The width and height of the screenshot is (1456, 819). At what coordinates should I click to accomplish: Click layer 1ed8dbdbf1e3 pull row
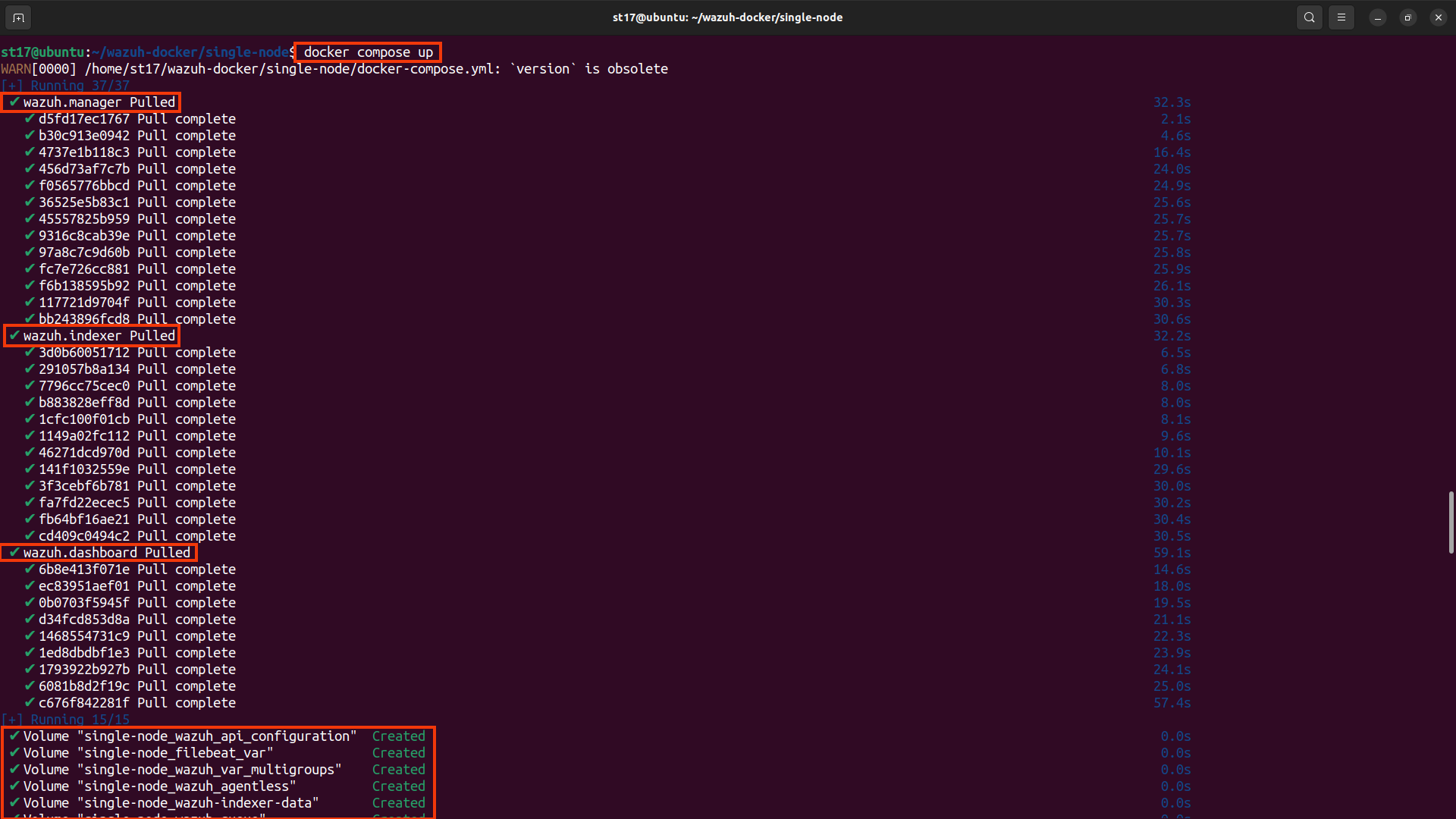(x=130, y=653)
